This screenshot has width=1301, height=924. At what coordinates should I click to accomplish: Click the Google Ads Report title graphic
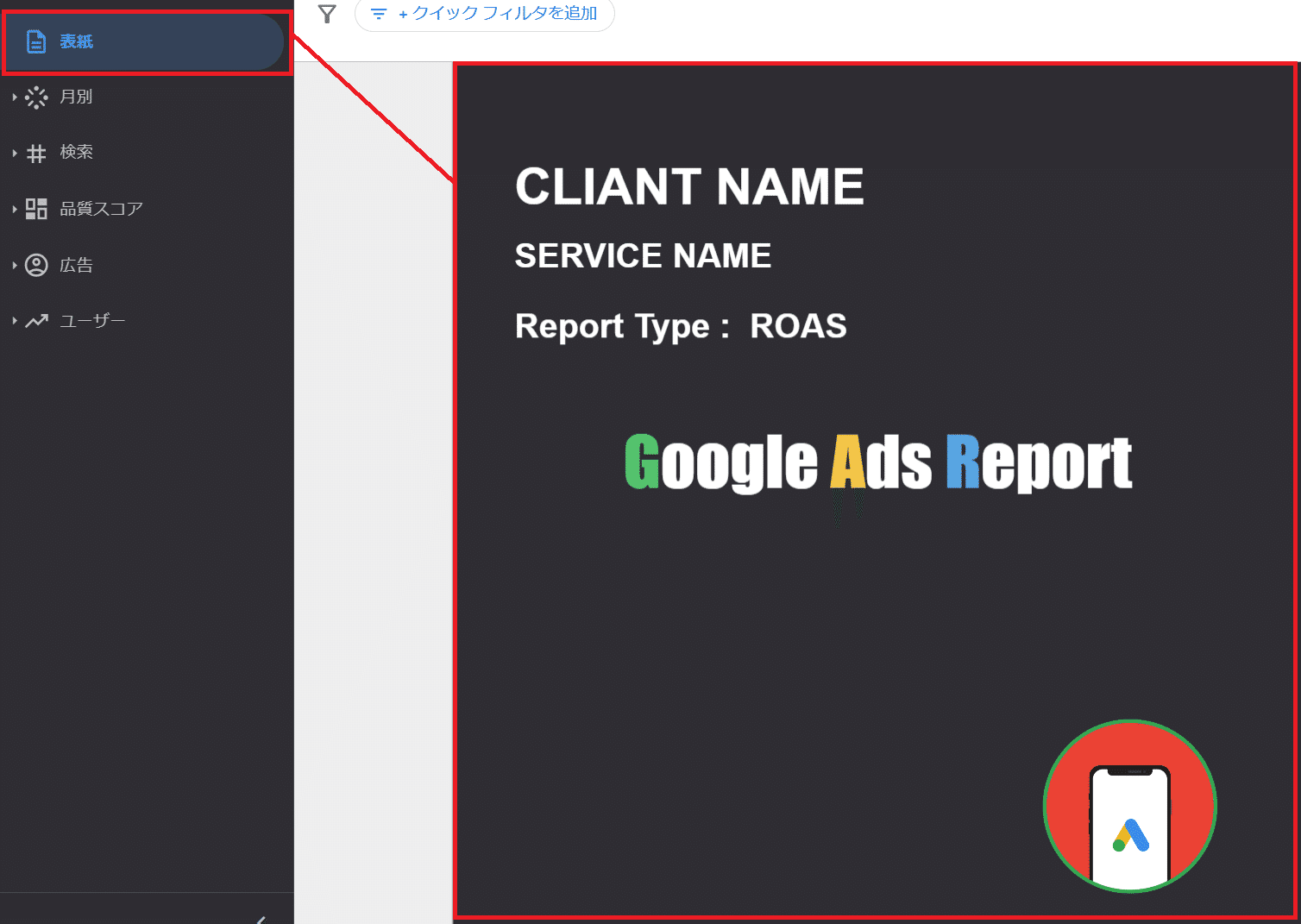[878, 462]
